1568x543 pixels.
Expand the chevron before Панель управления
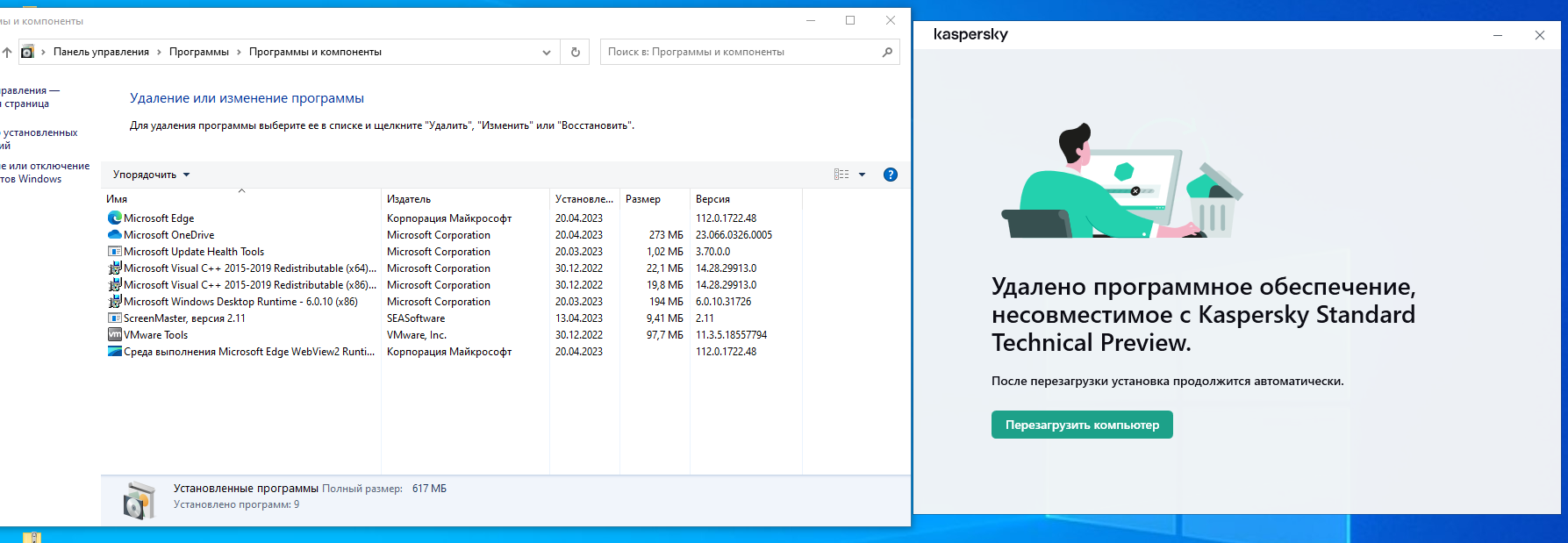[43, 52]
